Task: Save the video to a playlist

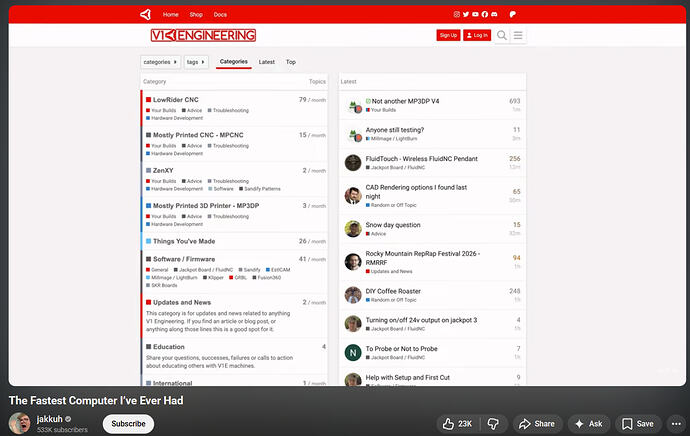Action: tap(638, 424)
